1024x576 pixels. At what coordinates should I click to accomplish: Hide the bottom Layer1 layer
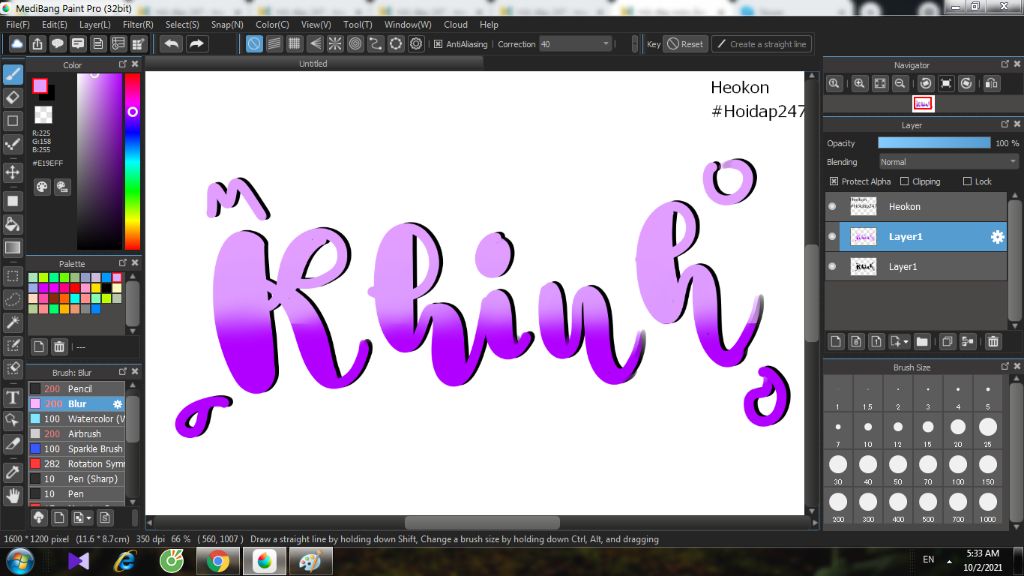click(832, 266)
